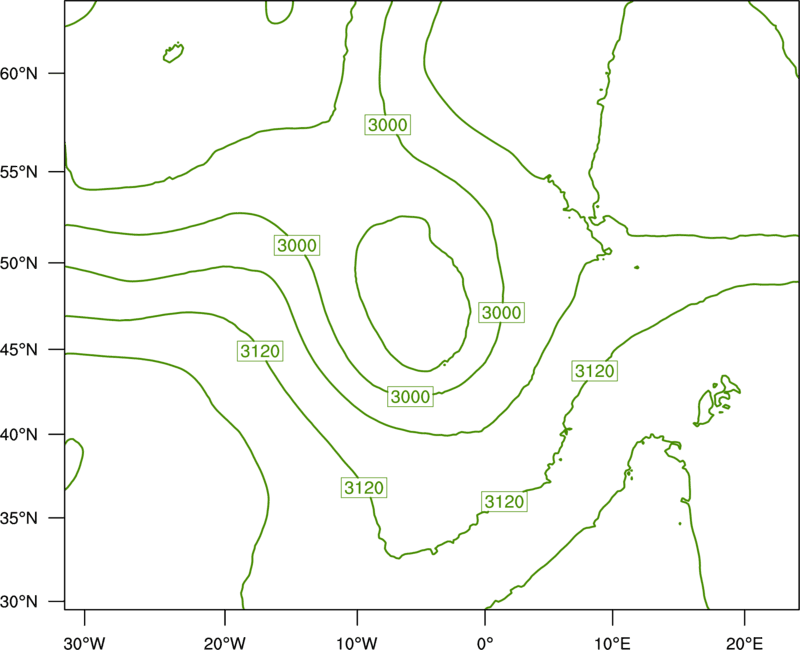Pick the 40°N latitude label

pos(19,434)
